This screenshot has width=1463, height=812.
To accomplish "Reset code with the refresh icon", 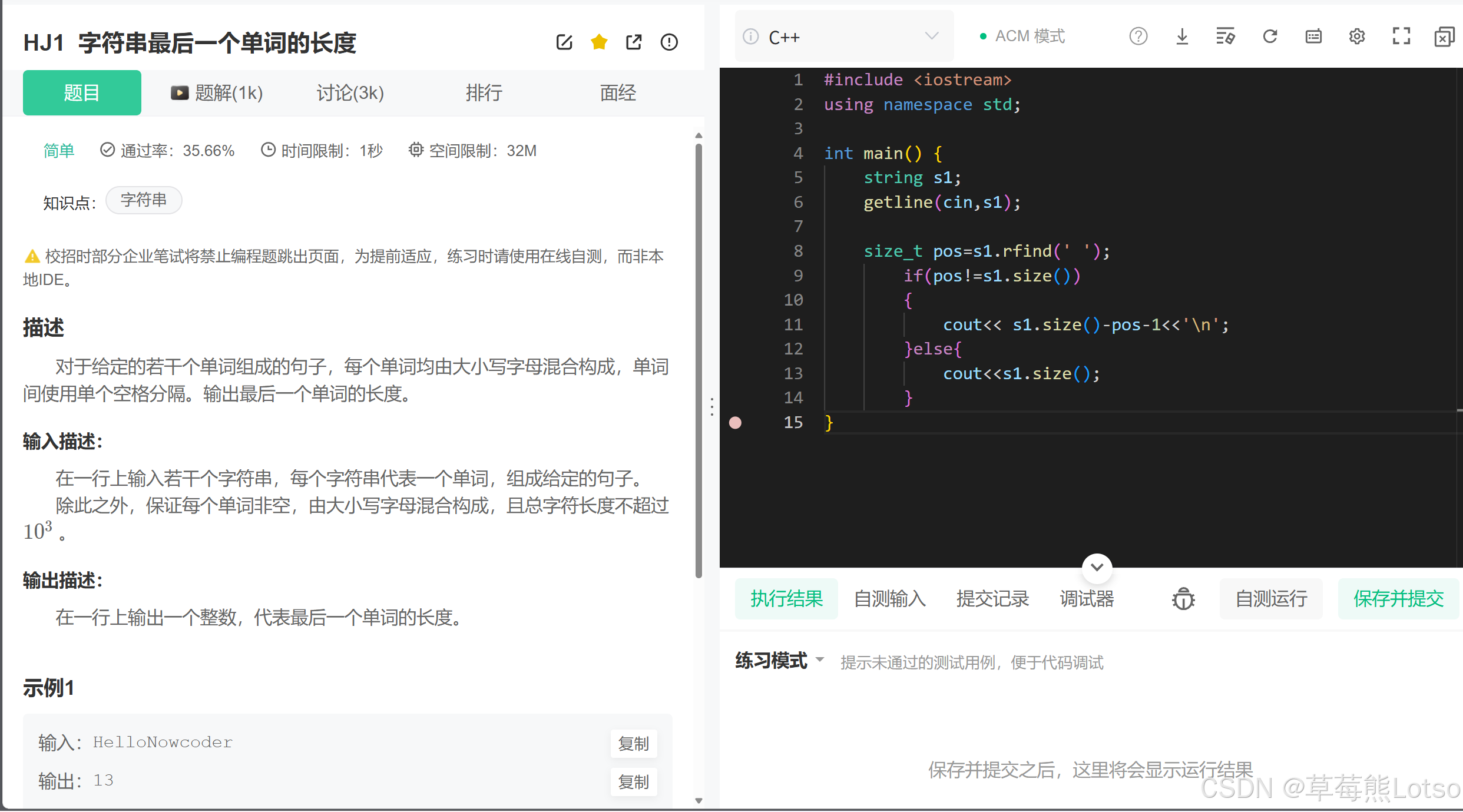I will pyautogui.click(x=1270, y=37).
